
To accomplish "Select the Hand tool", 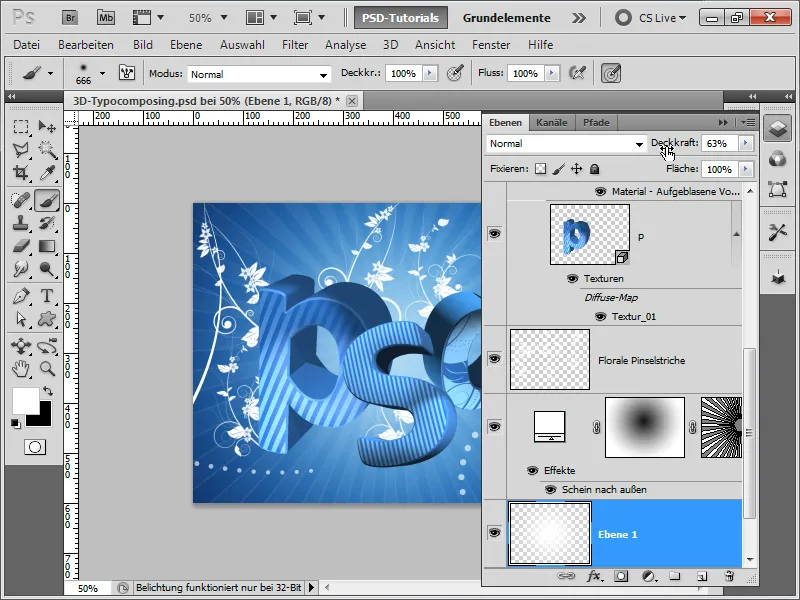I will [20, 369].
